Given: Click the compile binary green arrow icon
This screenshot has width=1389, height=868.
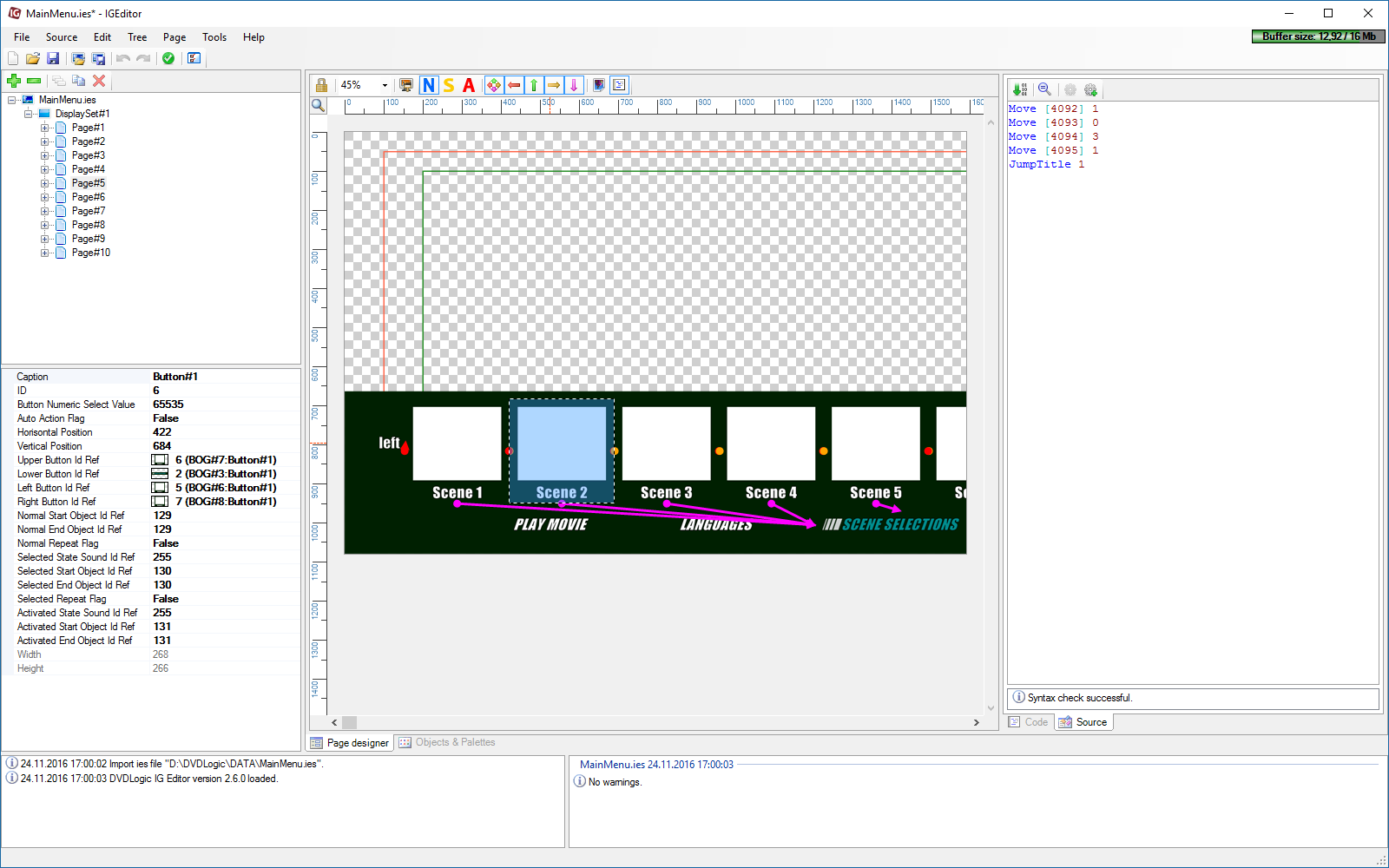Looking at the screenshot, I should [x=1020, y=89].
